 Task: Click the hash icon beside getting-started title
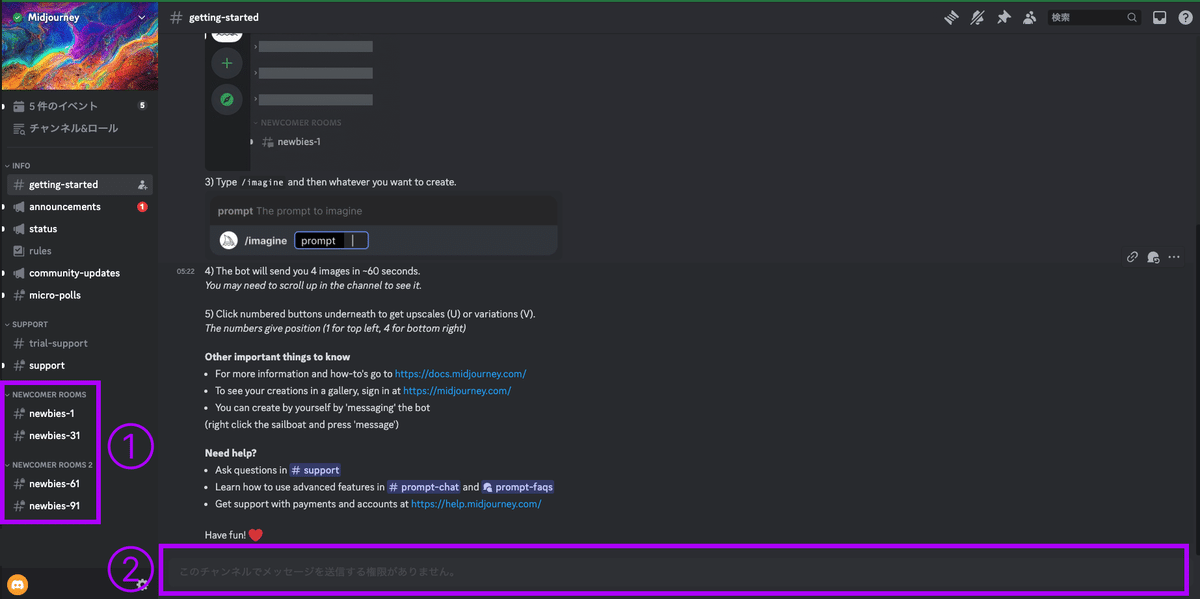pyautogui.click(x=176, y=17)
